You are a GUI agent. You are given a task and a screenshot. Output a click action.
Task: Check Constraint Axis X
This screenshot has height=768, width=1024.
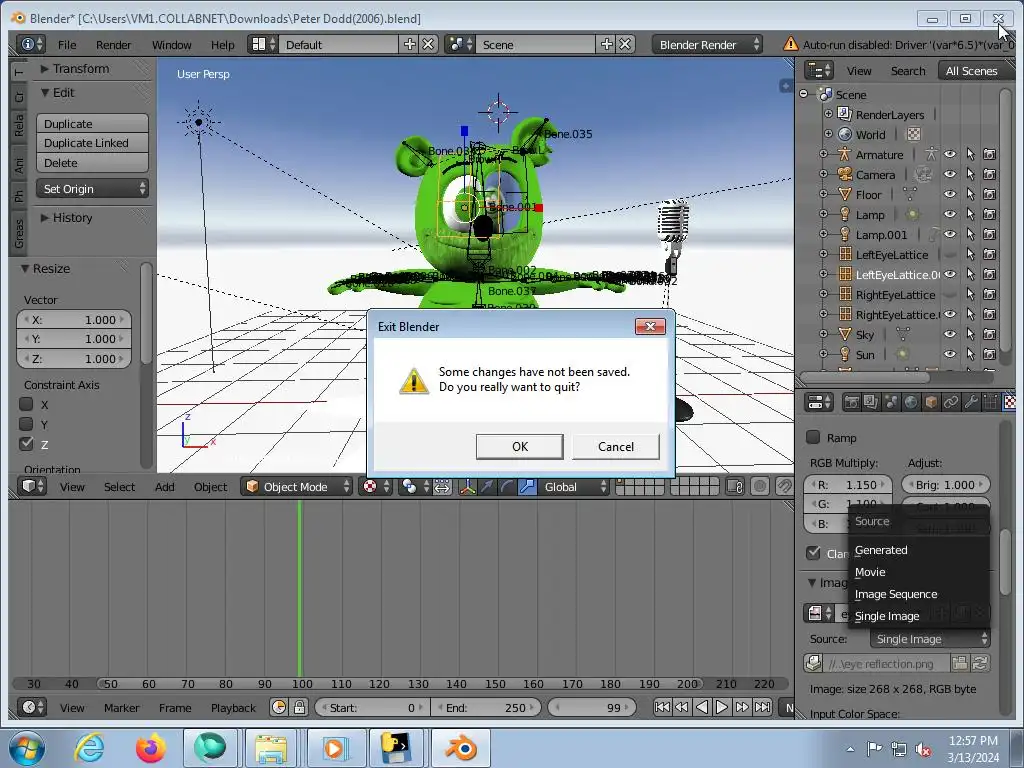coord(26,404)
